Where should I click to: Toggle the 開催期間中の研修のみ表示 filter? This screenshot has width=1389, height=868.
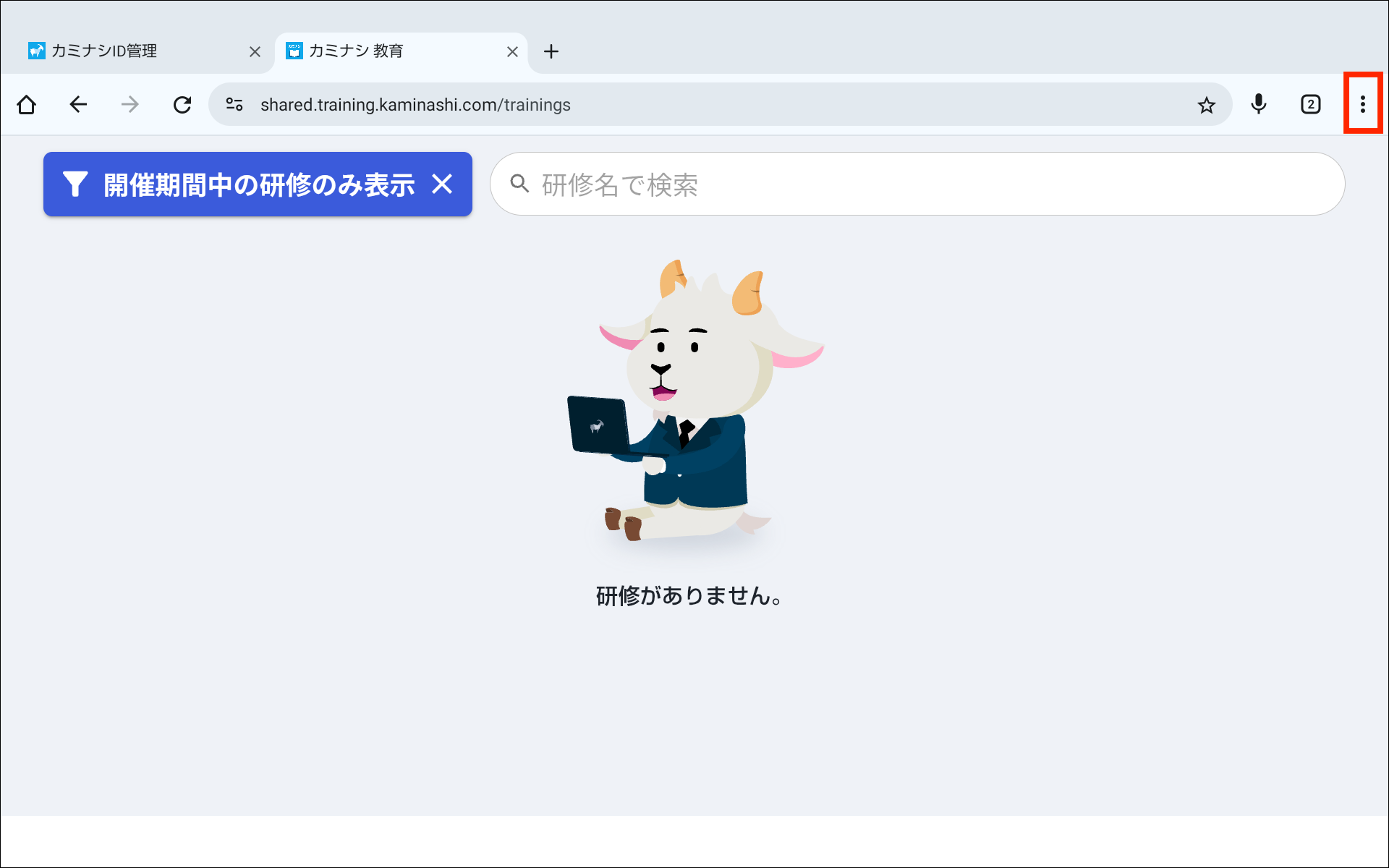point(258,184)
